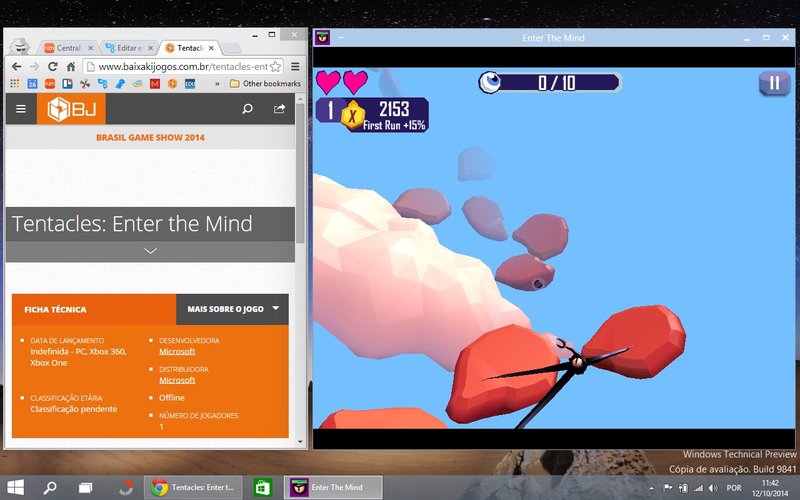800x500 pixels.
Task: Pause the Enter The Mind game
Action: pyautogui.click(x=774, y=83)
